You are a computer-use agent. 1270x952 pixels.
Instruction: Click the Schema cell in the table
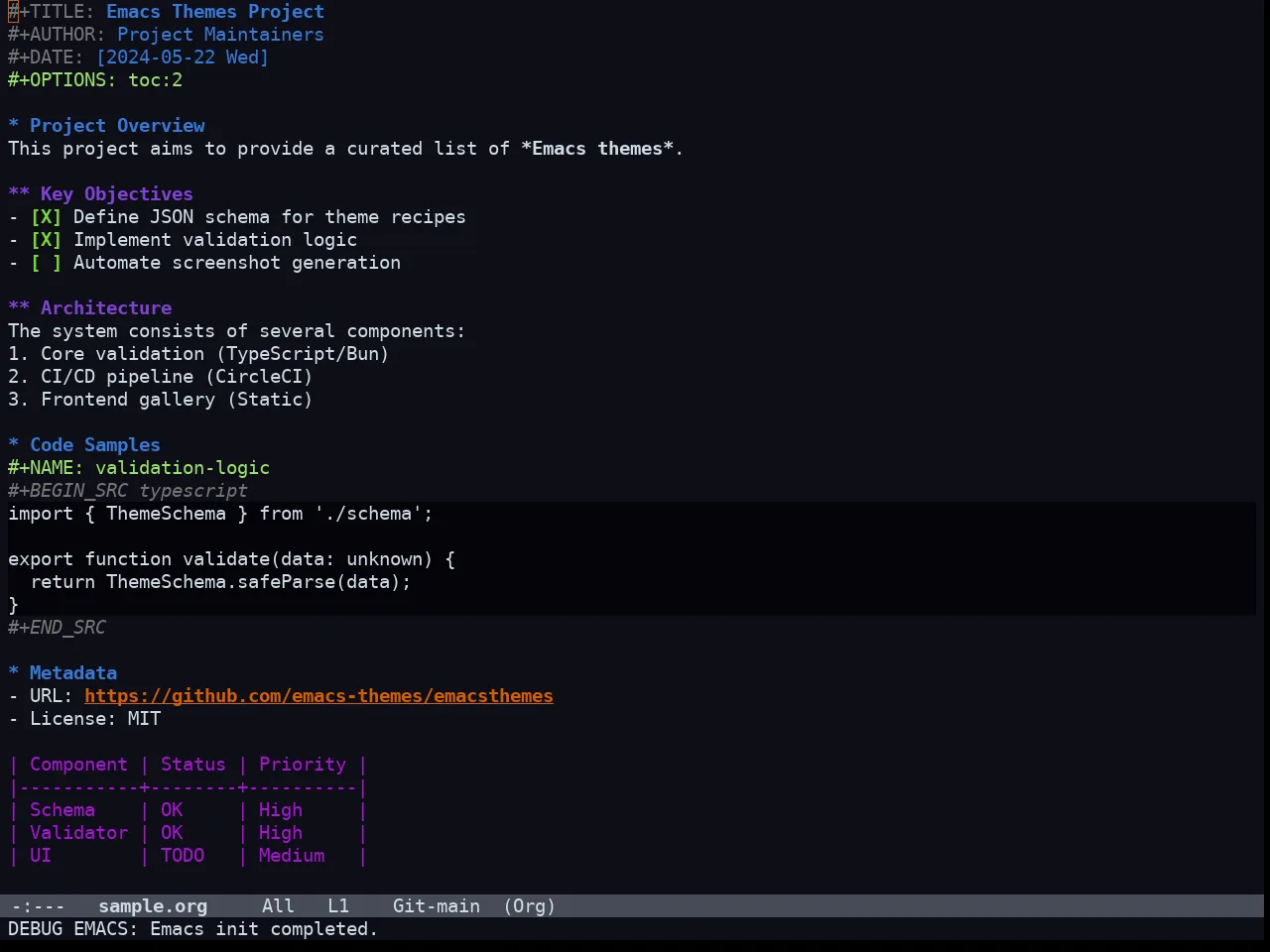(63, 810)
